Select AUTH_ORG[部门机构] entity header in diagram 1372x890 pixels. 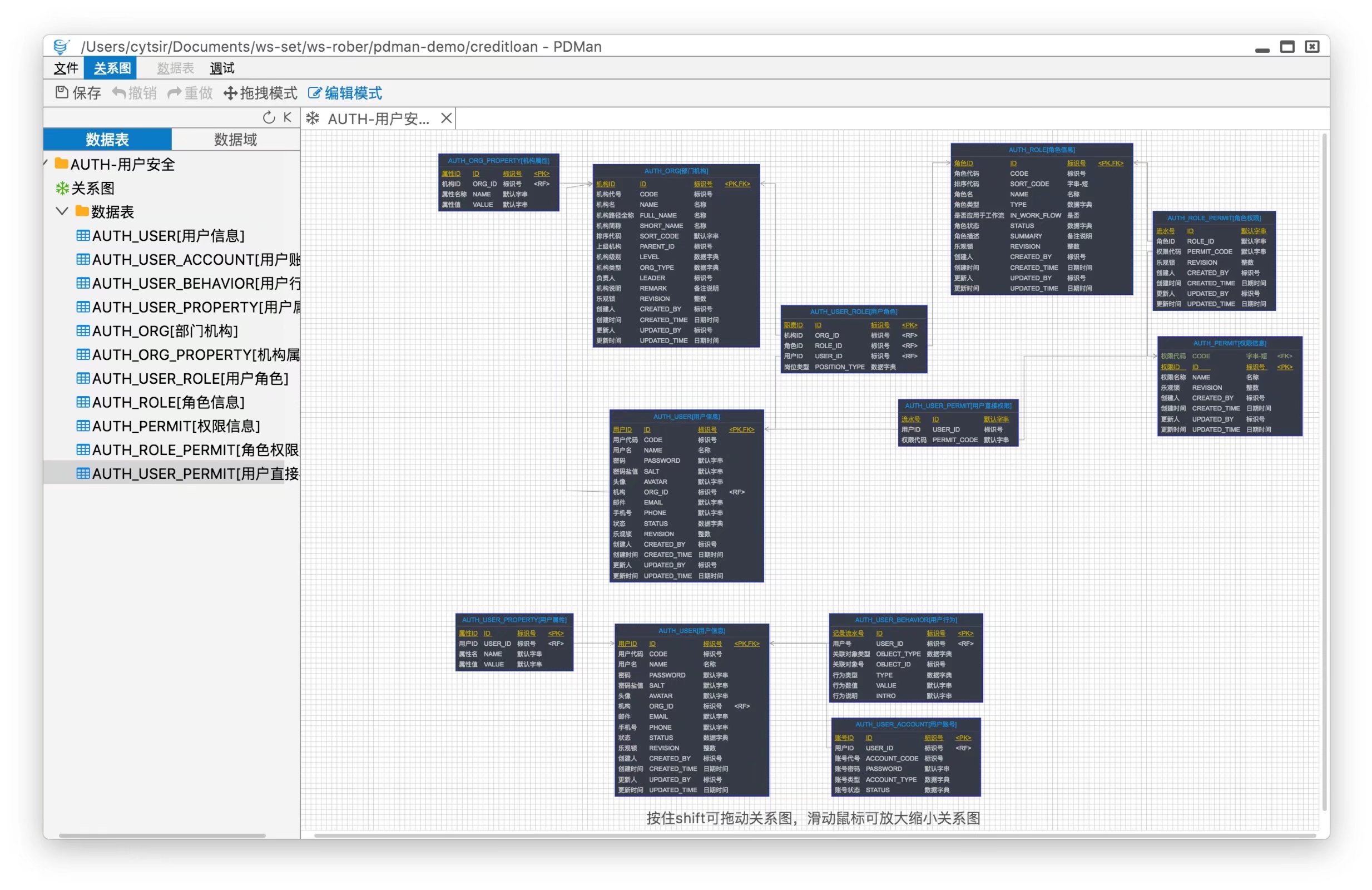coord(676,171)
